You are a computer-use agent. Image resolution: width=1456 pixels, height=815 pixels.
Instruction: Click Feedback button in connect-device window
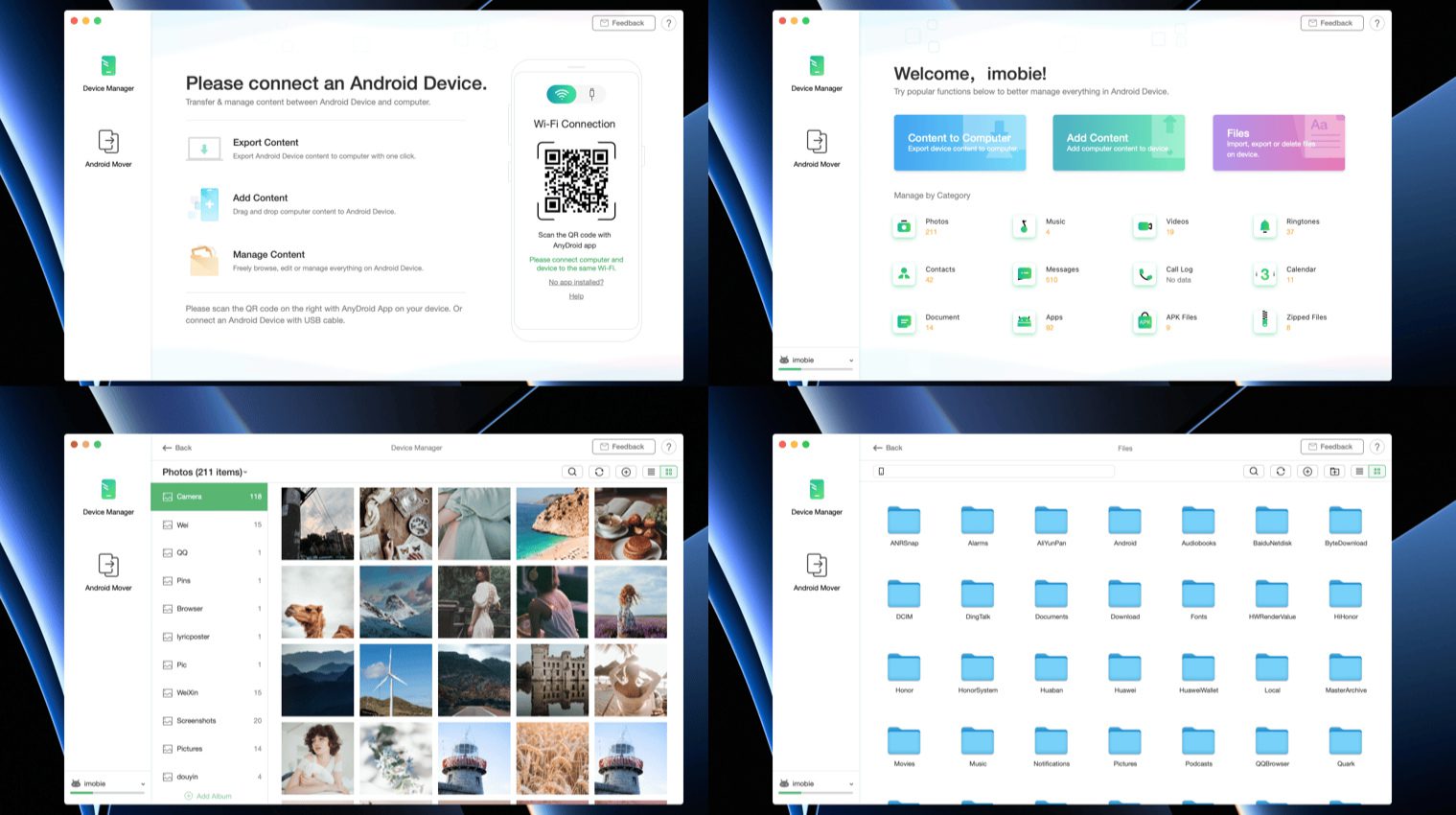[x=624, y=23]
